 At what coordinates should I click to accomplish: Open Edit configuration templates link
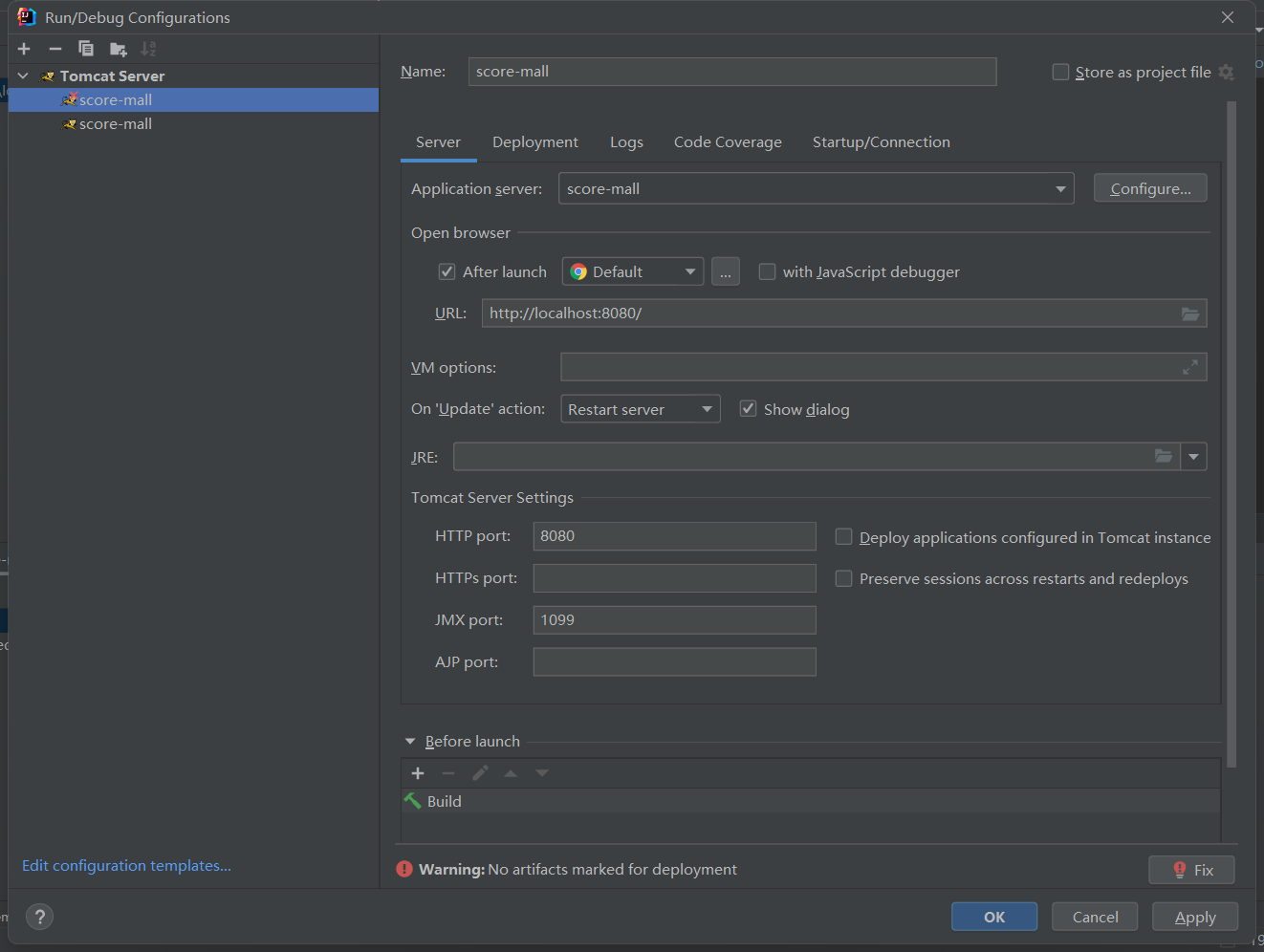tap(126, 866)
